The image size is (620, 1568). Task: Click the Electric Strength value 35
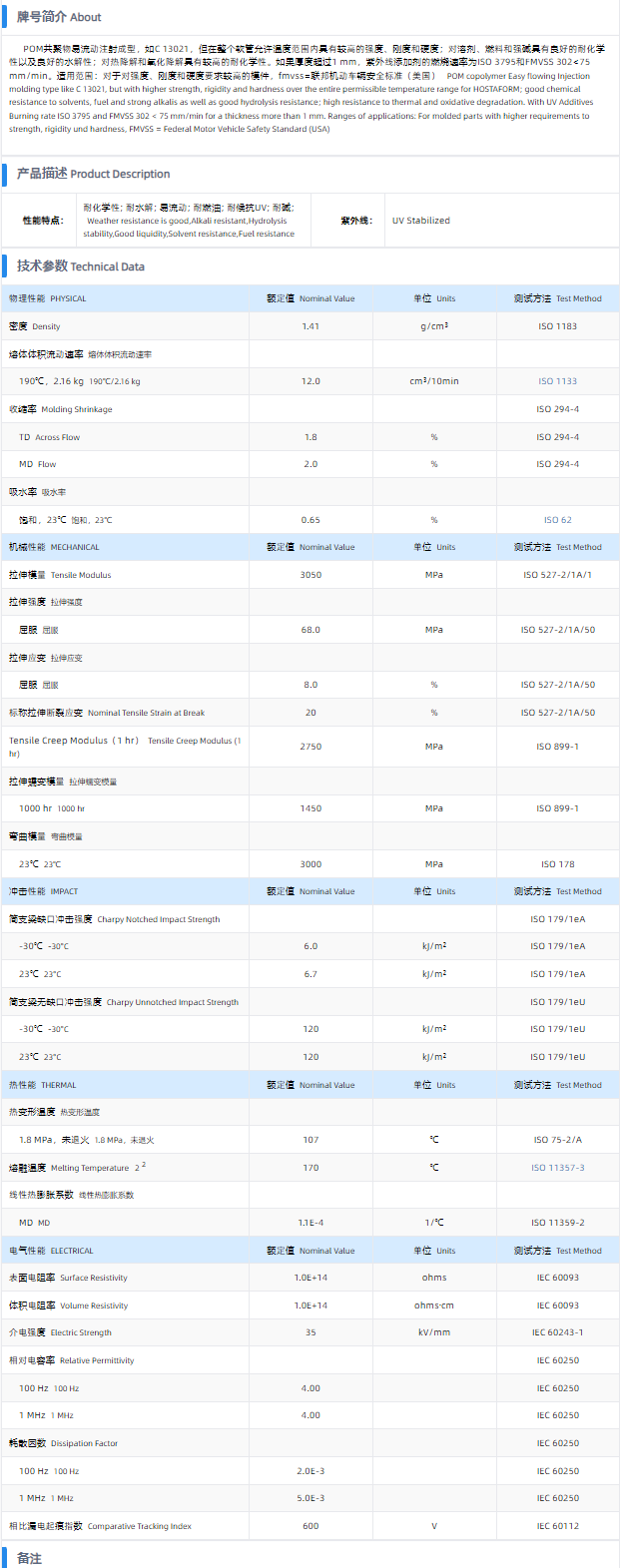pyautogui.click(x=310, y=1332)
